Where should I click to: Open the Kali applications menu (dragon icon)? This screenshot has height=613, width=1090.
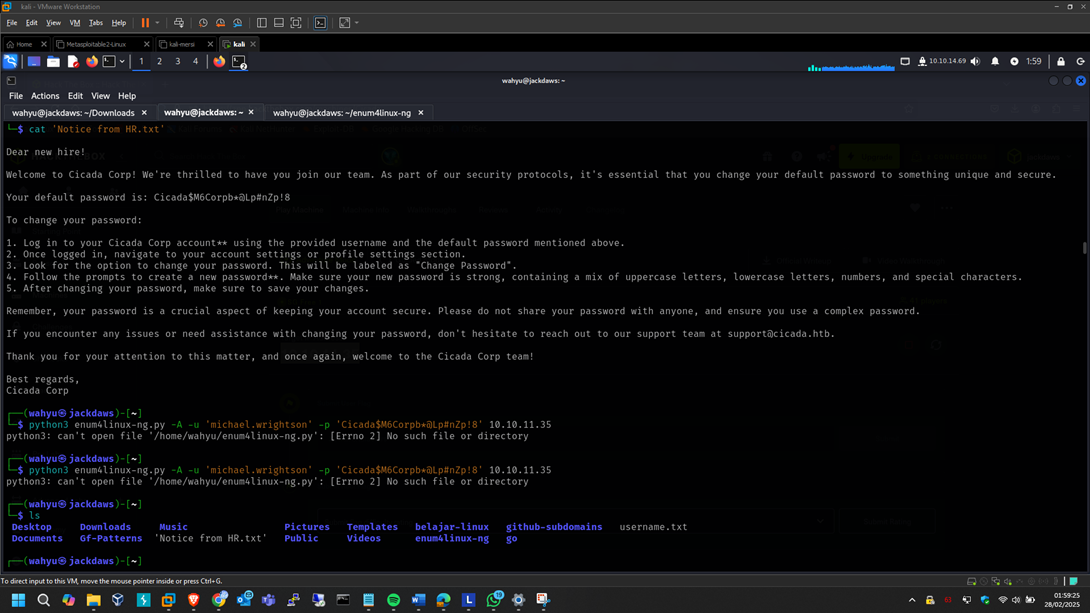click(x=10, y=61)
